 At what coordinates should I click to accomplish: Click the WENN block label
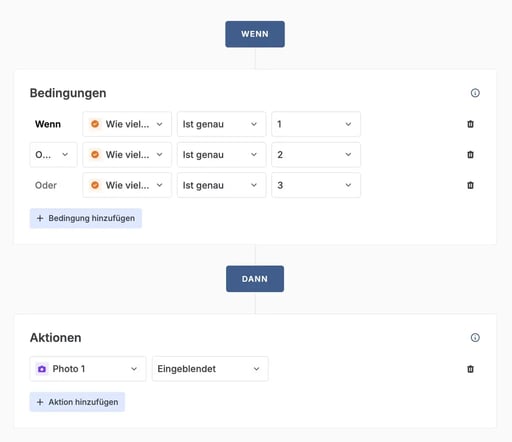point(255,34)
